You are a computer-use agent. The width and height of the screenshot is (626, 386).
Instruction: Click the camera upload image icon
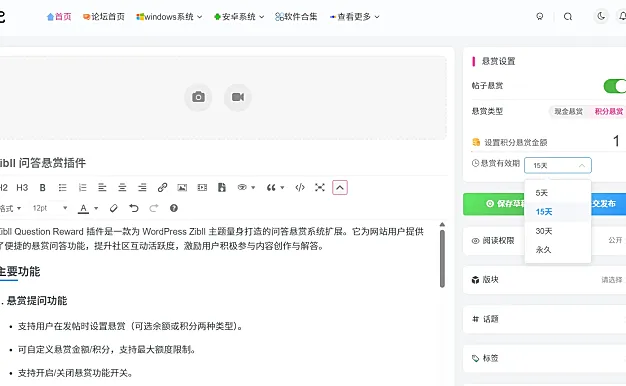click(198, 97)
